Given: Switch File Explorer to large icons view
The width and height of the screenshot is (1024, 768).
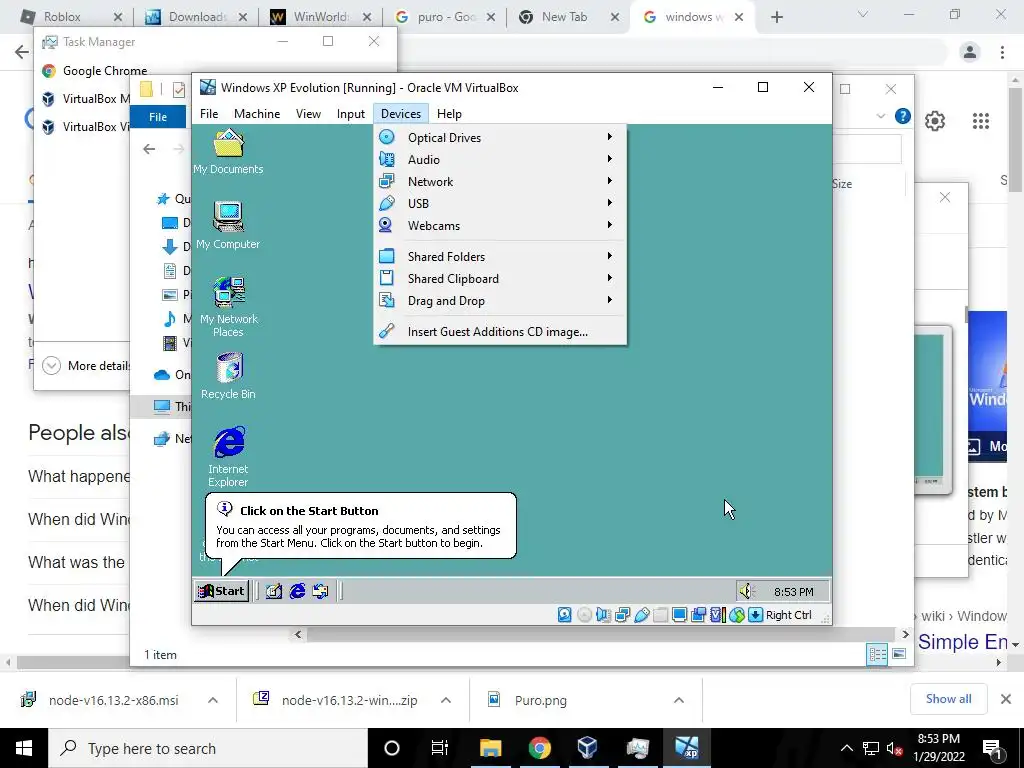Looking at the screenshot, I should click(899, 654).
